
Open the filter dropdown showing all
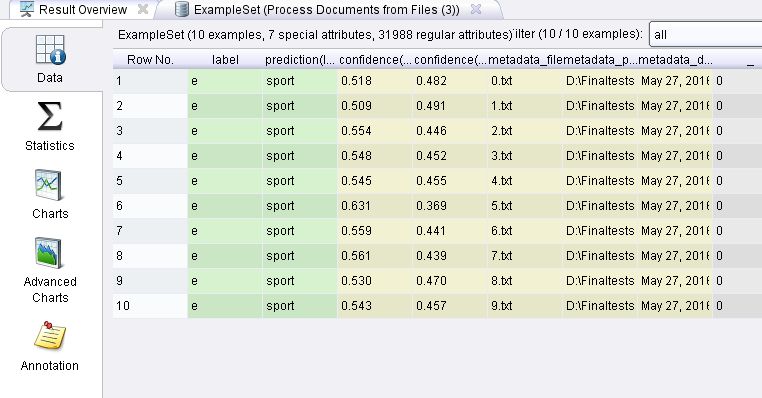coord(706,35)
